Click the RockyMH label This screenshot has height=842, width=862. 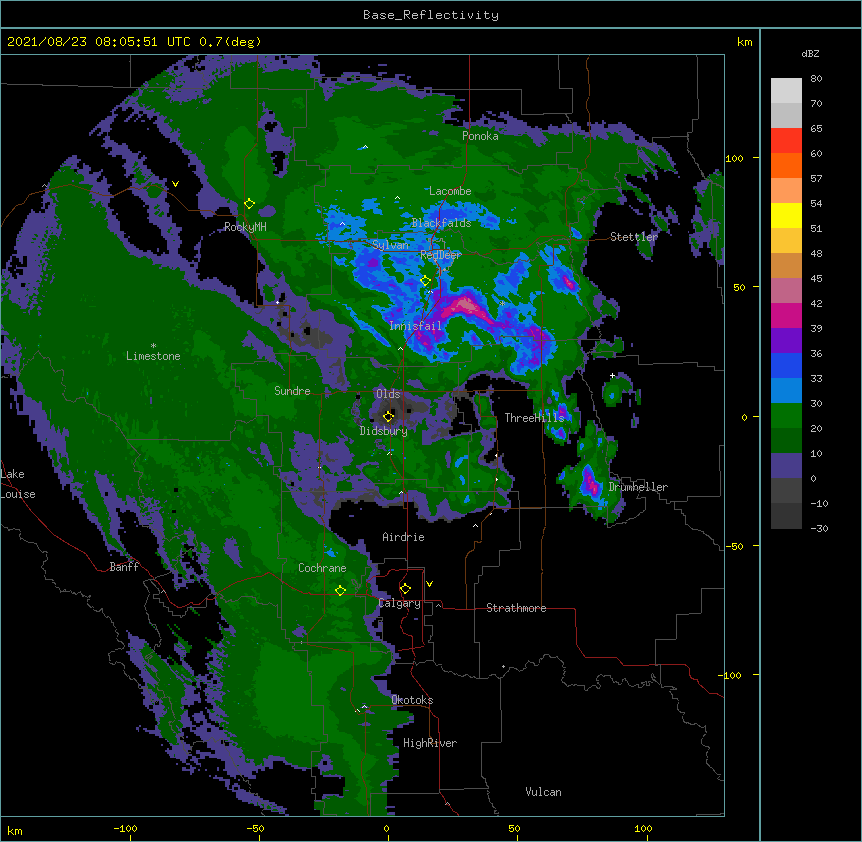245,227
